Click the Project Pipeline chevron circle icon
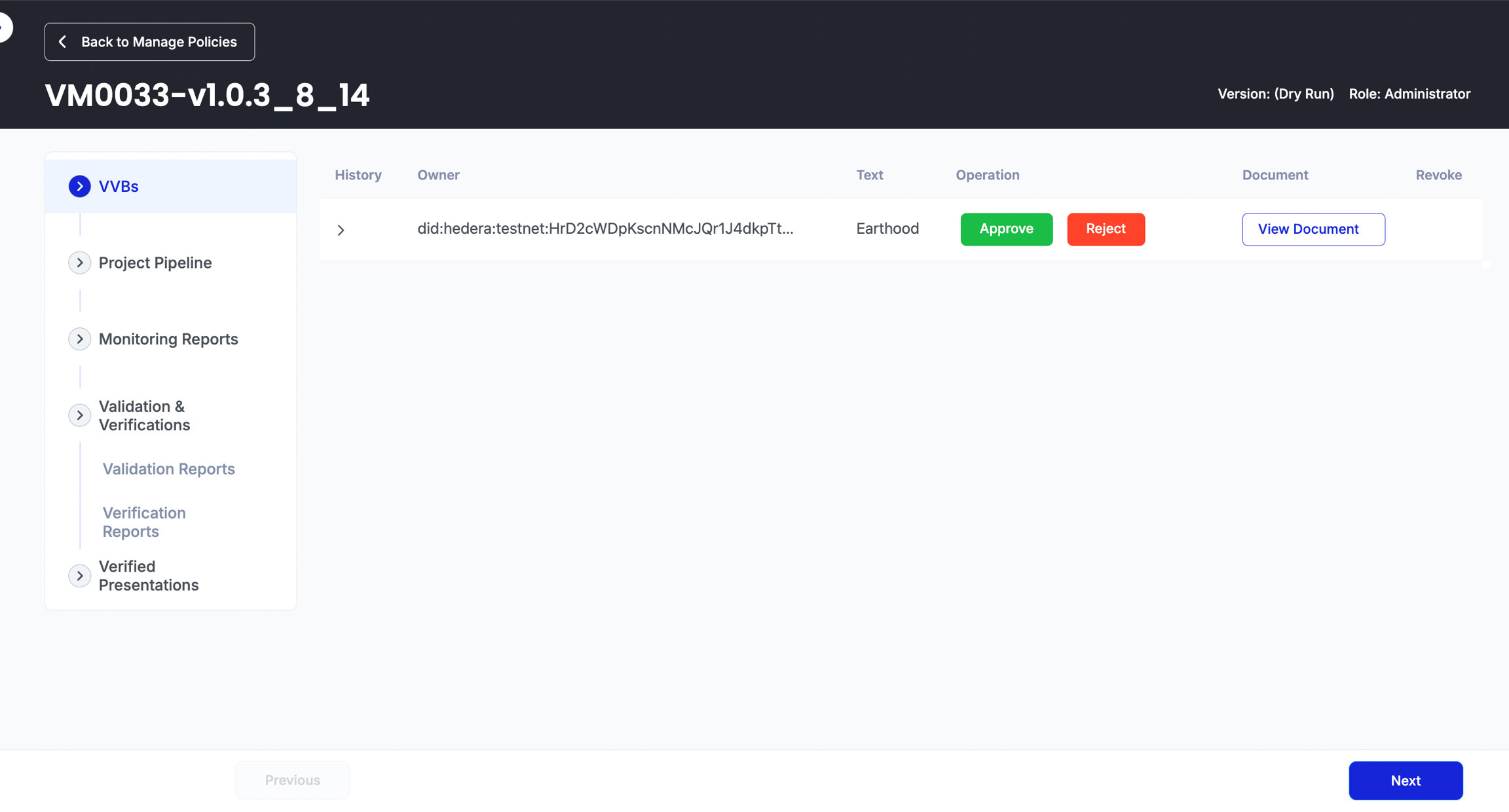The height and width of the screenshot is (812, 1509). point(79,263)
